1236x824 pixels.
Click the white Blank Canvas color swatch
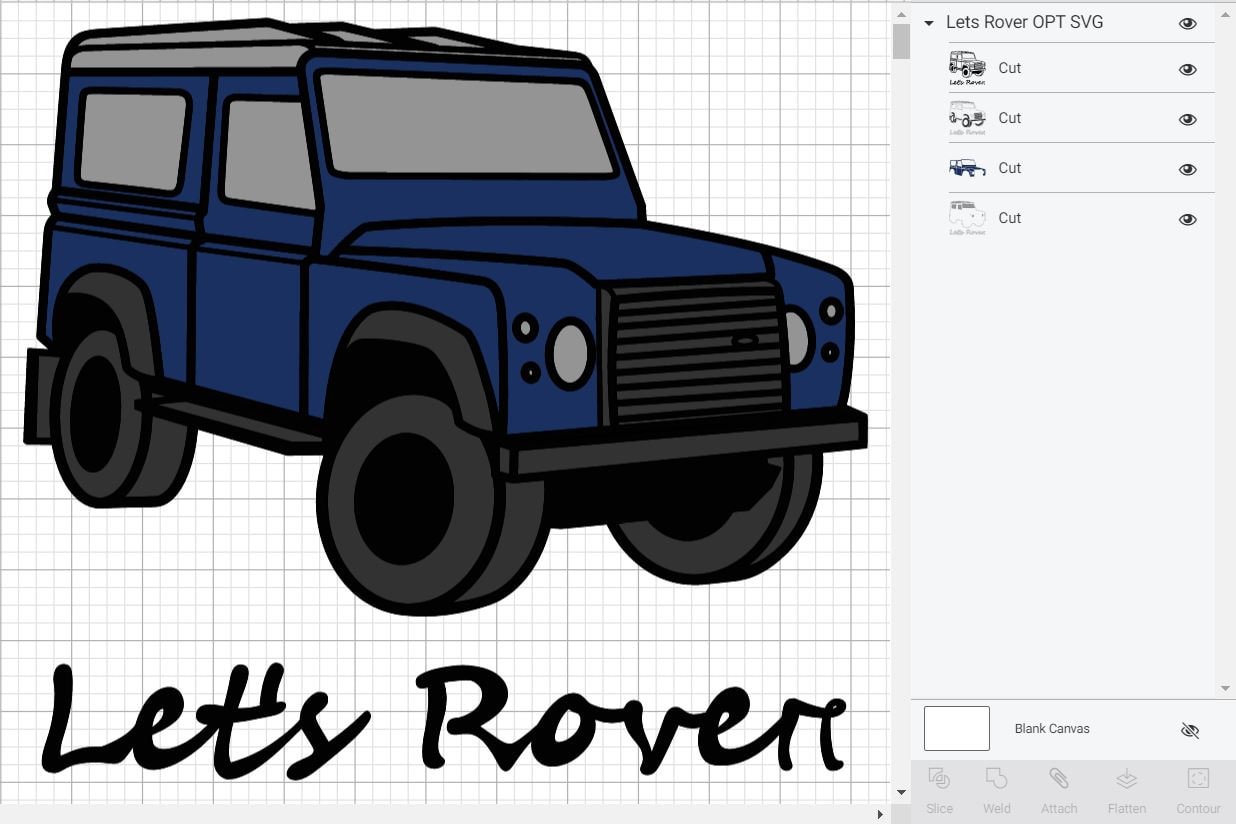956,729
